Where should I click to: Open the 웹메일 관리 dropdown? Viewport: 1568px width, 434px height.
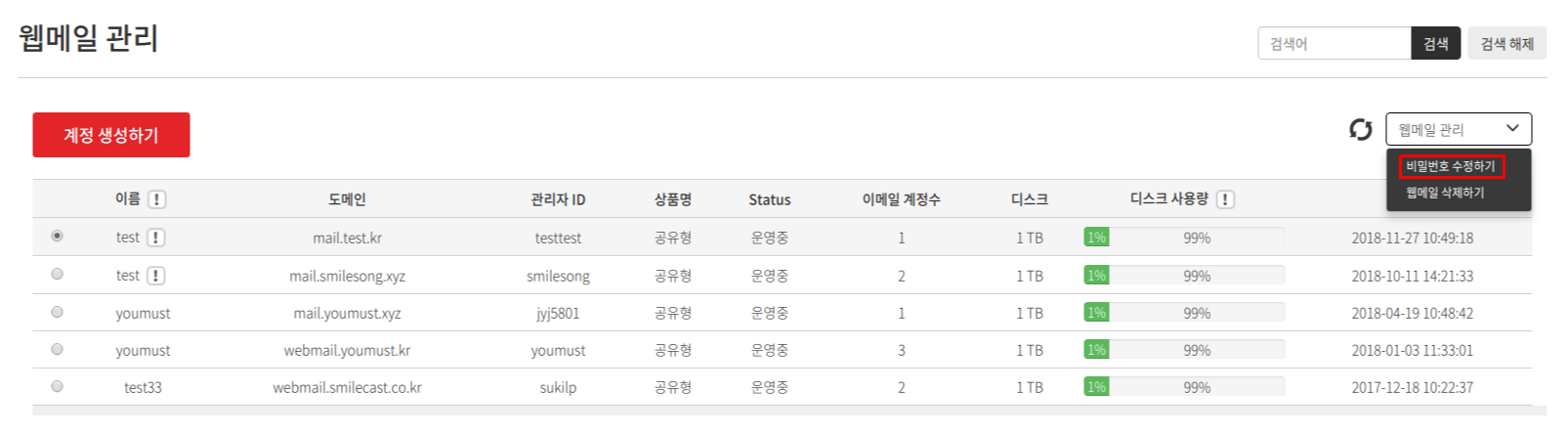[1459, 129]
